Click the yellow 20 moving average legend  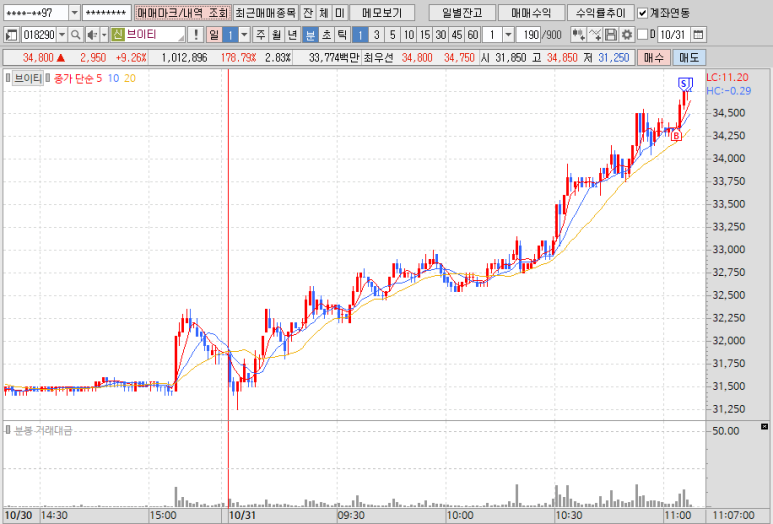(130, 78)
